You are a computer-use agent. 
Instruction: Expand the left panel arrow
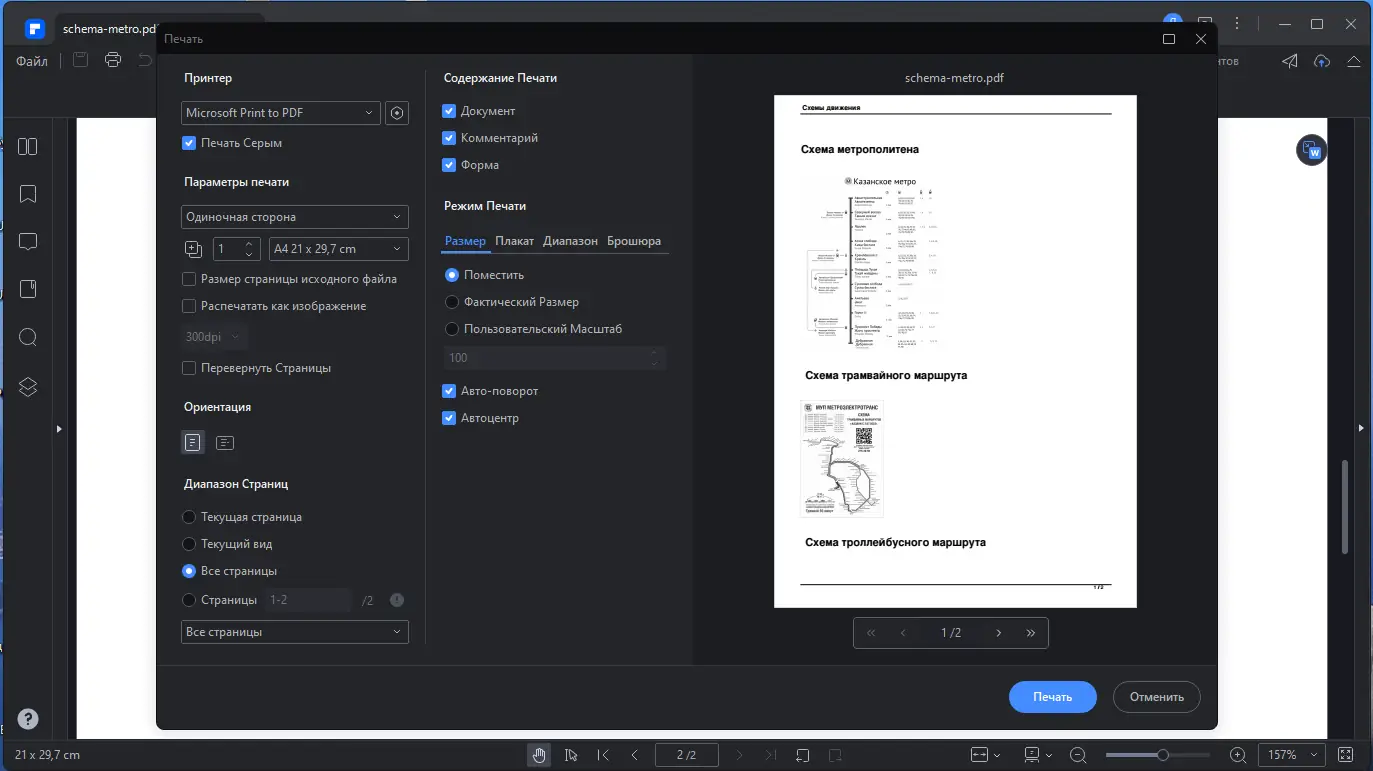tap(59, 428)
